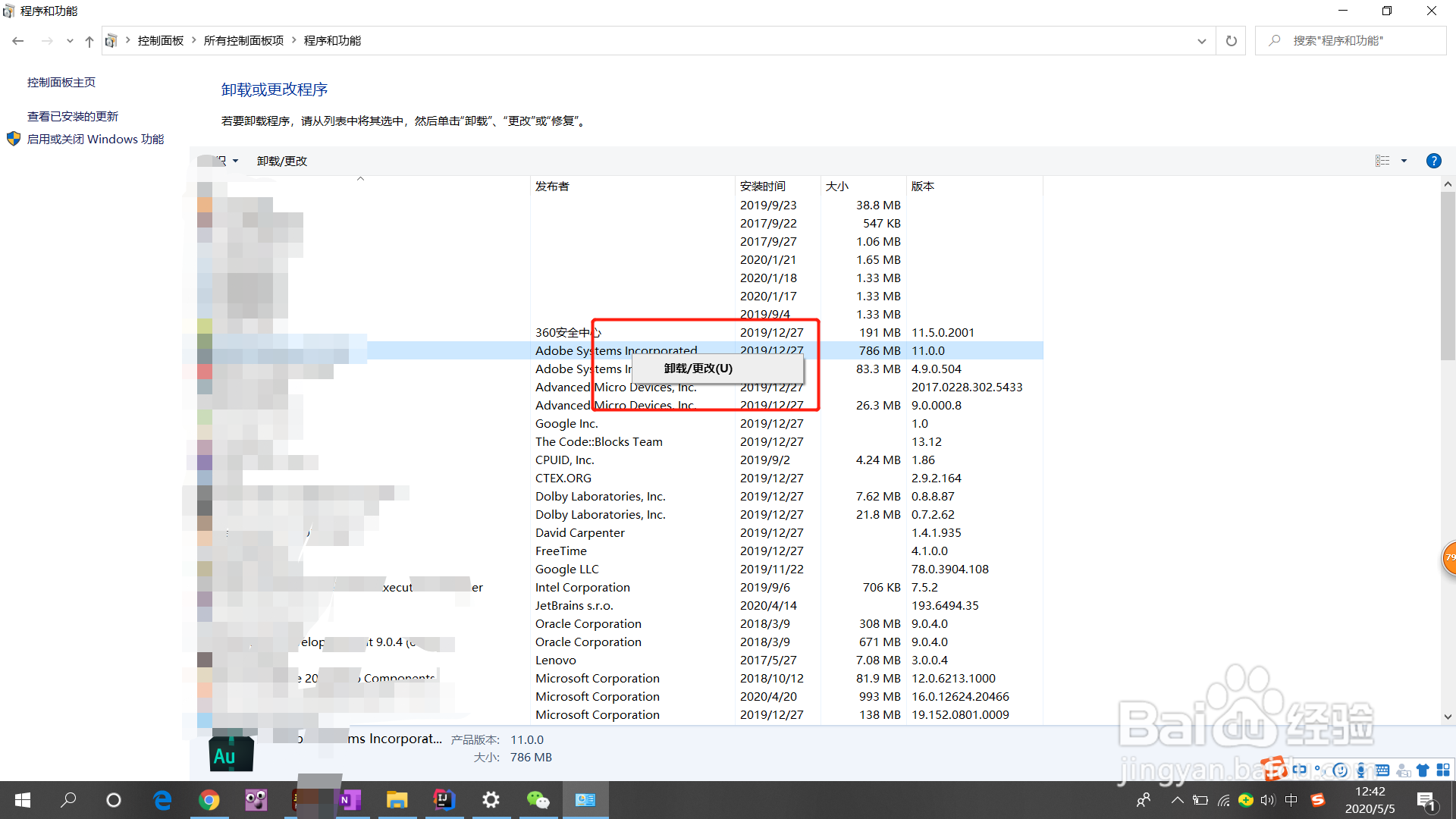Toggle Sogou Chinese/English input mode
The image size is (1456, 819).
(x=1299, y=770)
